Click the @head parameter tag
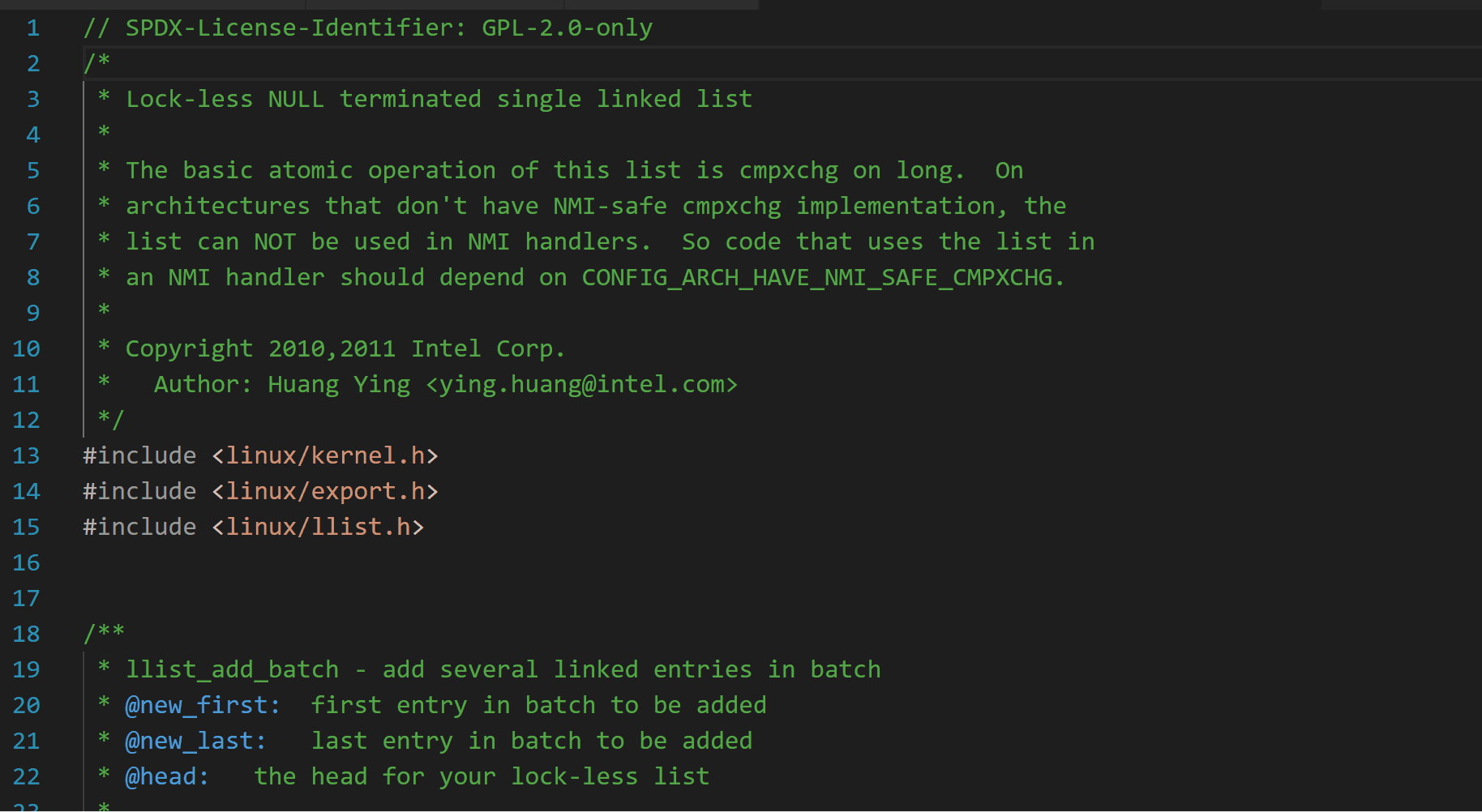1482x812 pixels. pos(166,776)
